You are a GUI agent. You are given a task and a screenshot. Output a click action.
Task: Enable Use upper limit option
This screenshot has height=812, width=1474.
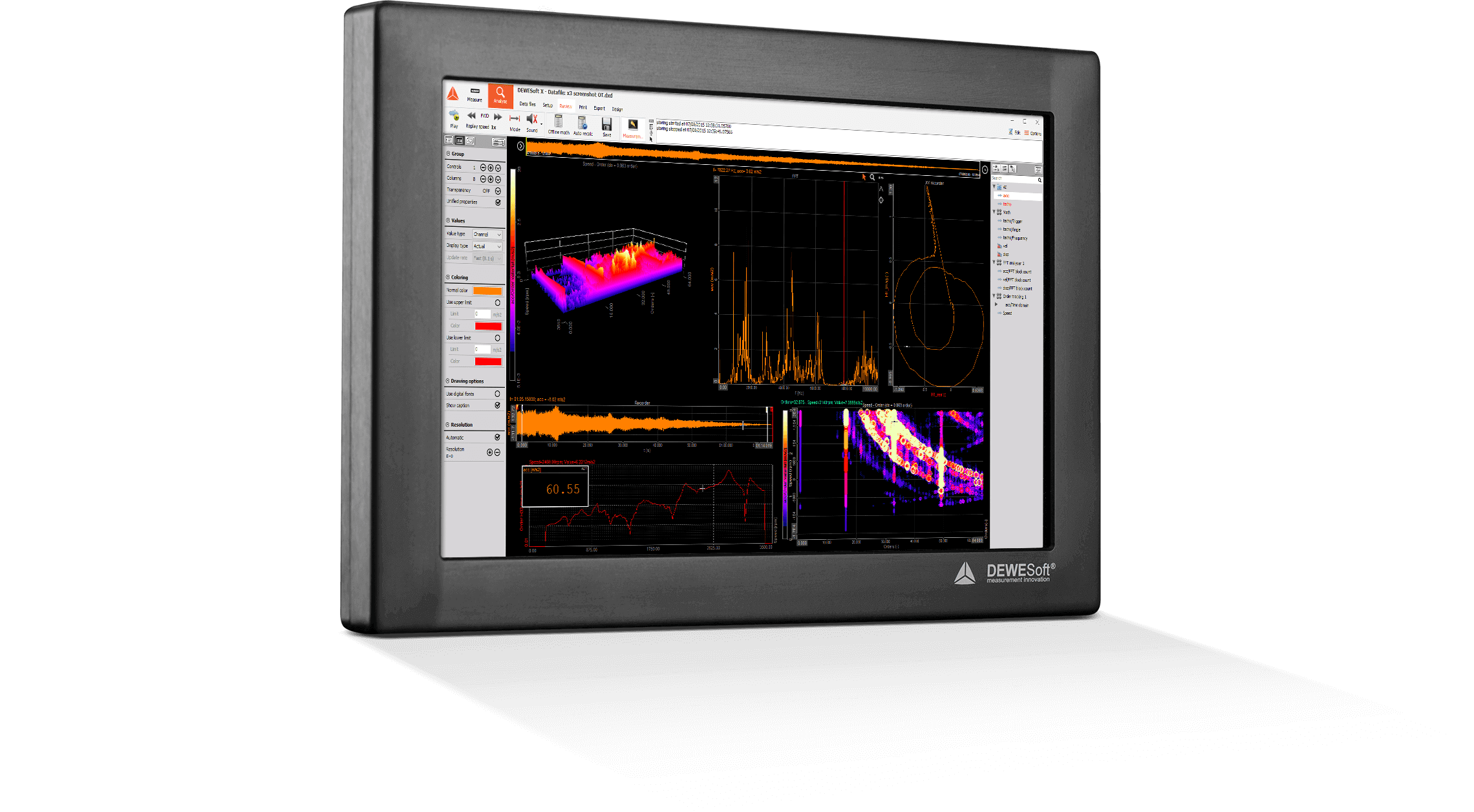tap(497, 303)
